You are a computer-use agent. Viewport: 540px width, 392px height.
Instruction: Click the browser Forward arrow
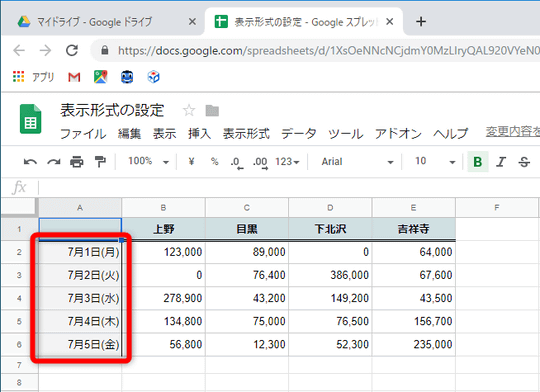pyautogui.click(x=45, y=51)
